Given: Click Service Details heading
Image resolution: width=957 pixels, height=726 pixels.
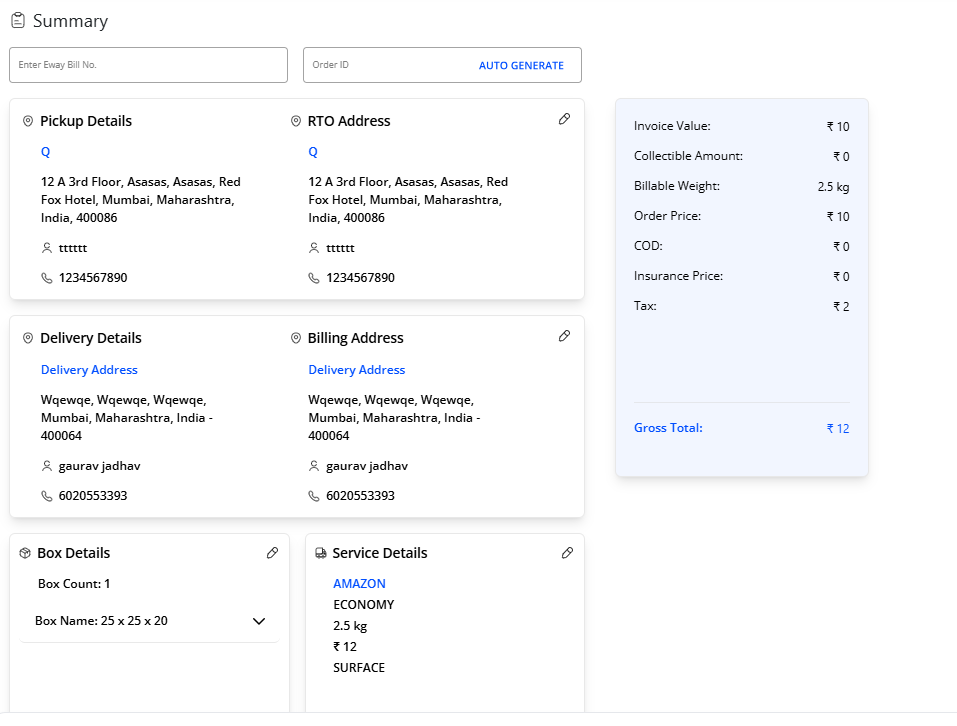Looking at the screenshot, I should [380, 553].
